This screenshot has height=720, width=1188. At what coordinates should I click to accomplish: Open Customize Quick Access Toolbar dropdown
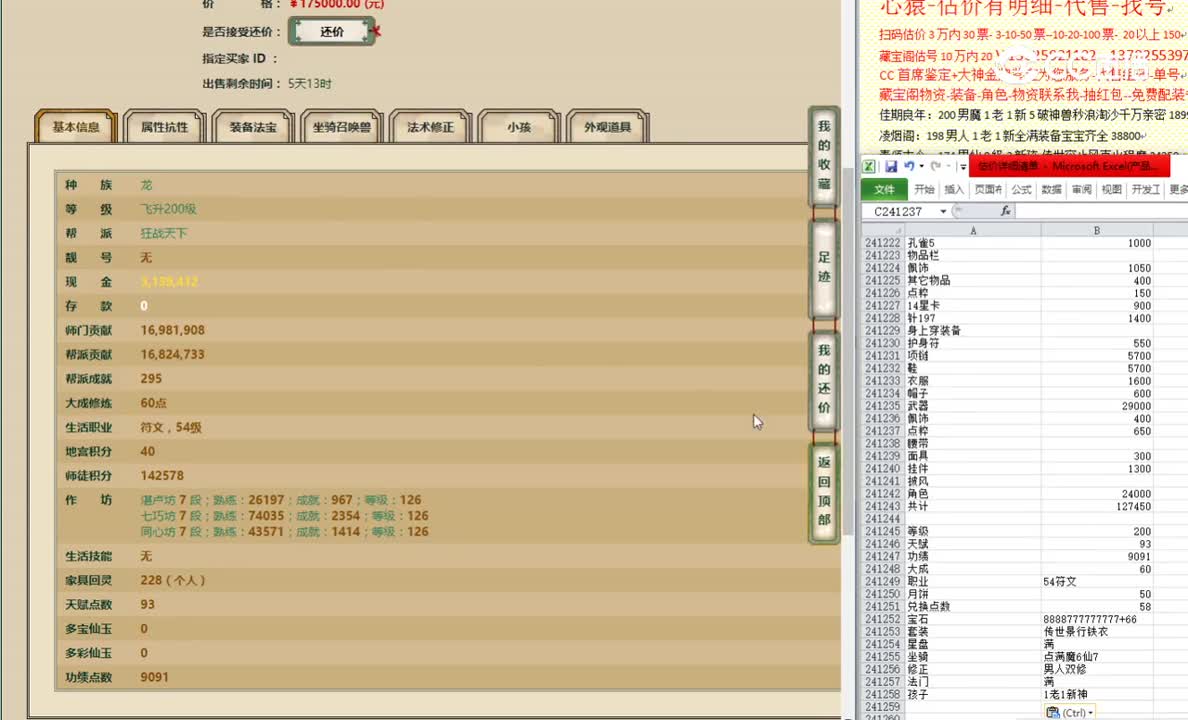(x=963, y=167)
